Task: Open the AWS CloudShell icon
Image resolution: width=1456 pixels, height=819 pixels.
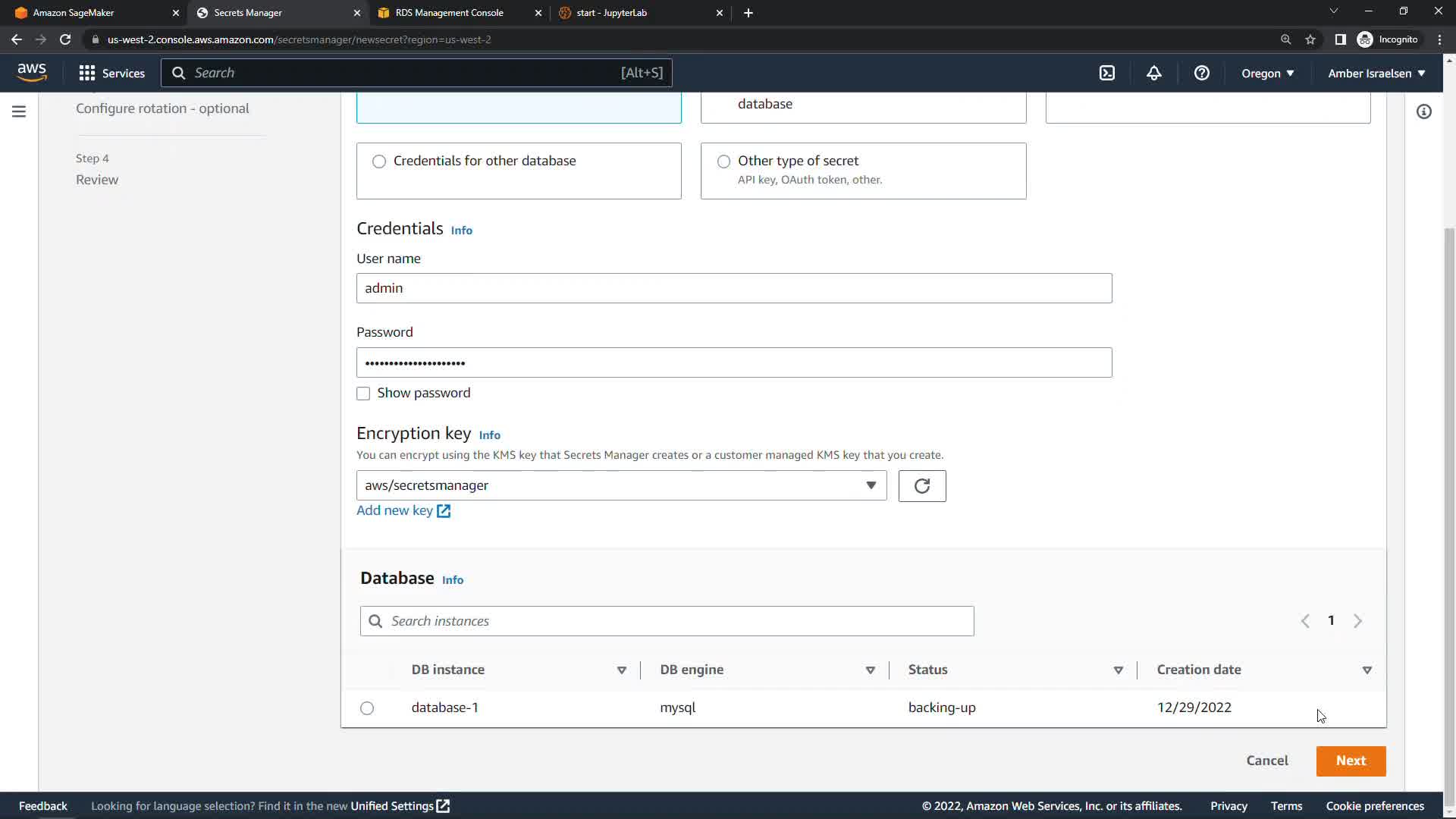Action: coord(1107,73)
